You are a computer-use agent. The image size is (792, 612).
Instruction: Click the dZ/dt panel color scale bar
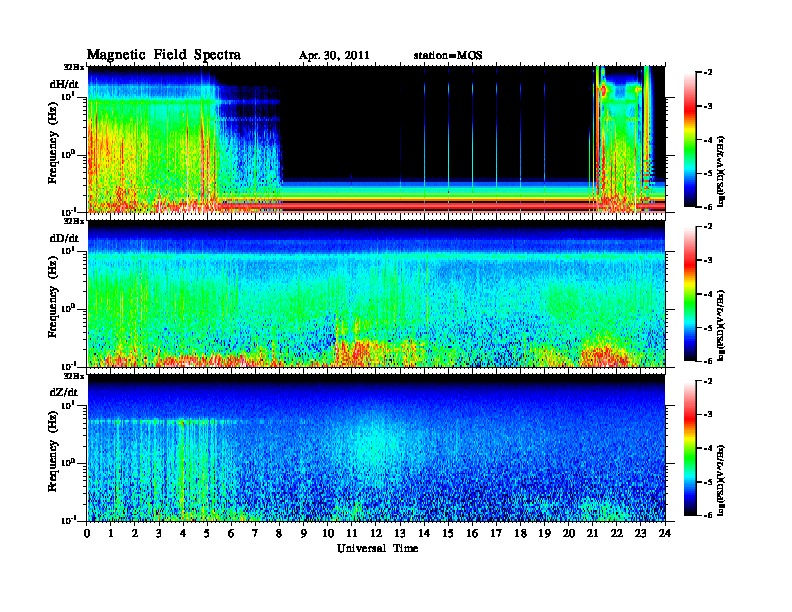click(690, 448)
